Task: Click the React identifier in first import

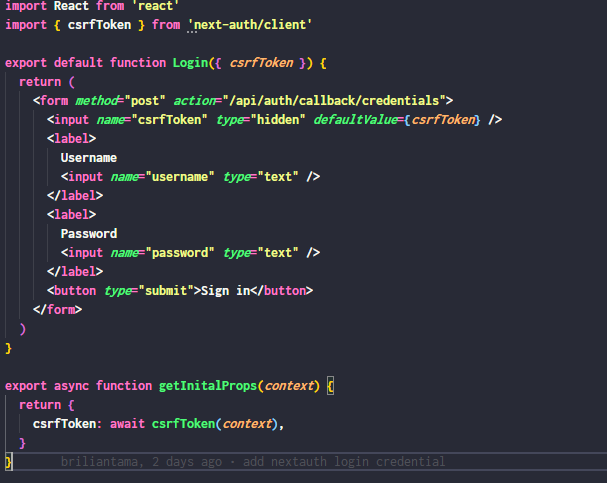Action: (x=71, y=6)
